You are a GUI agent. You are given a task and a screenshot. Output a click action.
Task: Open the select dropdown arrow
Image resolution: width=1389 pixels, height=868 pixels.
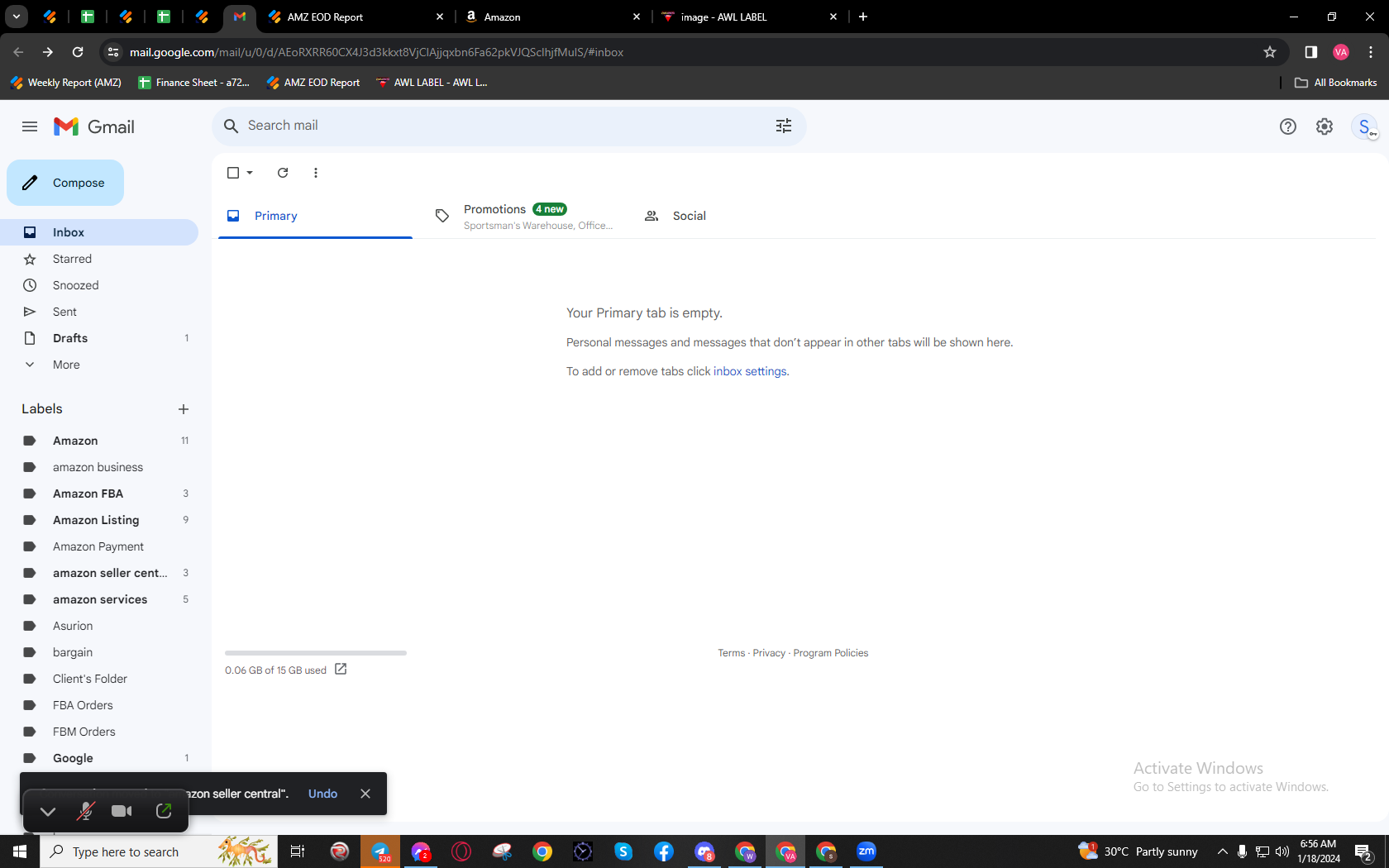tap(250, 173)
